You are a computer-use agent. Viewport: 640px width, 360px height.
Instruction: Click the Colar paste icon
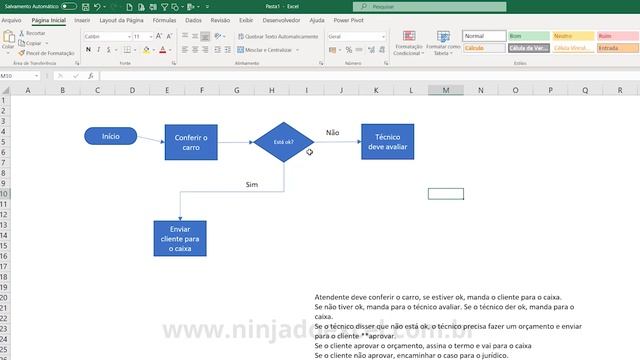8,37
